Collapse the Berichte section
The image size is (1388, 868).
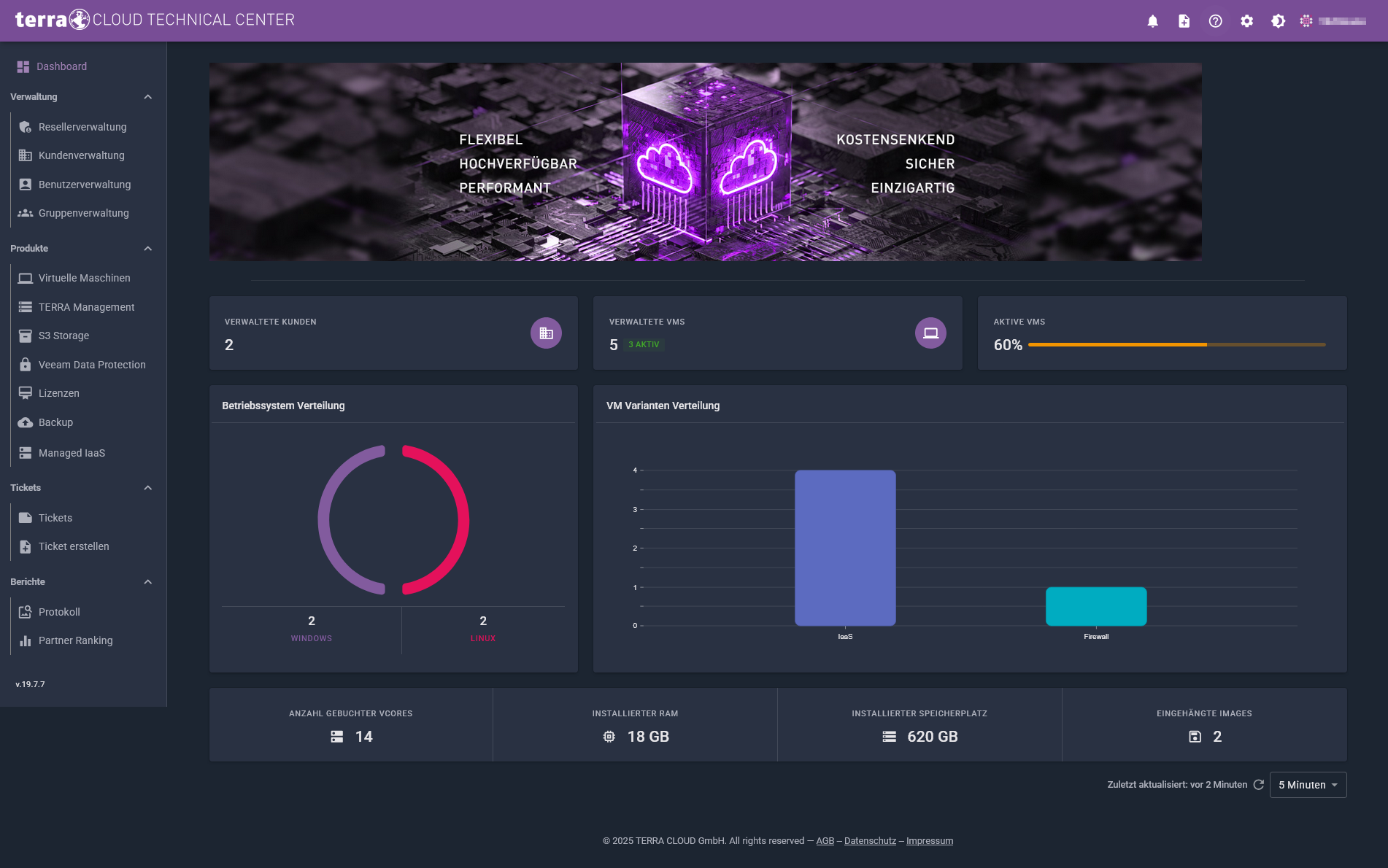[x=148, y=582]
